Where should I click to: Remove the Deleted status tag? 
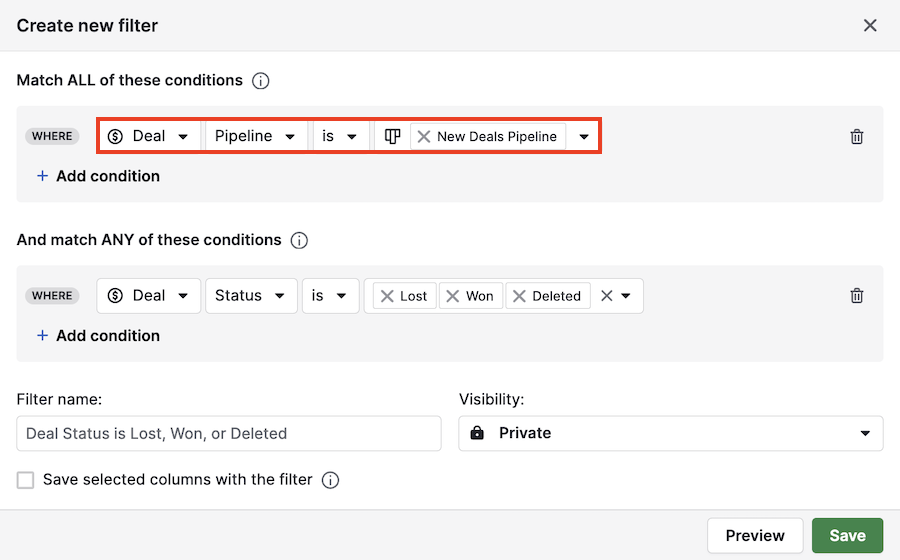[x=520, y=296]
